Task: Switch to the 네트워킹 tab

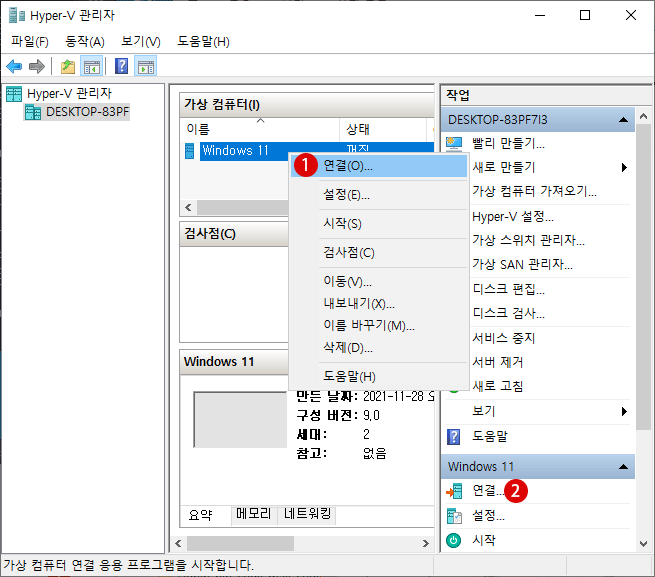Action: (x=307, y=514)
